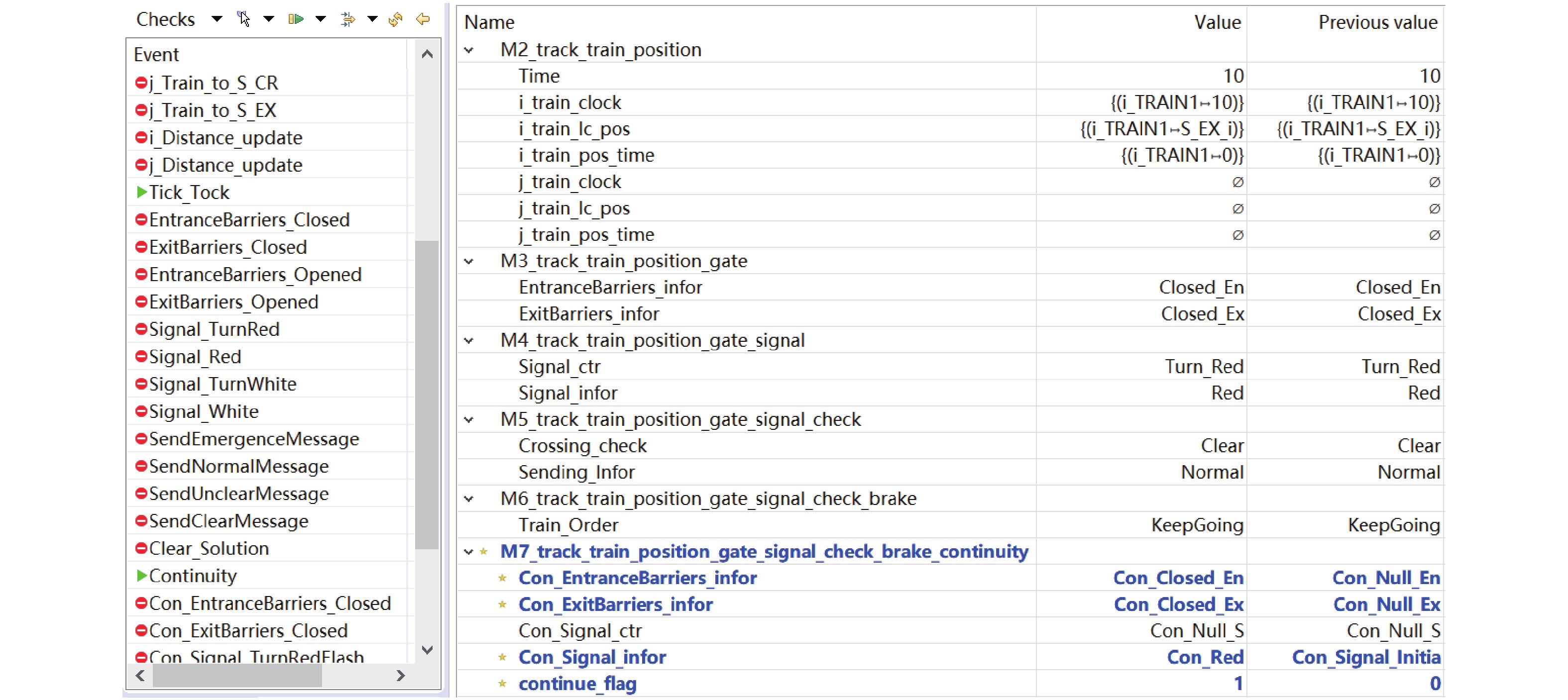Collapse the M7 brake_continuity tree node

[468, 552]
